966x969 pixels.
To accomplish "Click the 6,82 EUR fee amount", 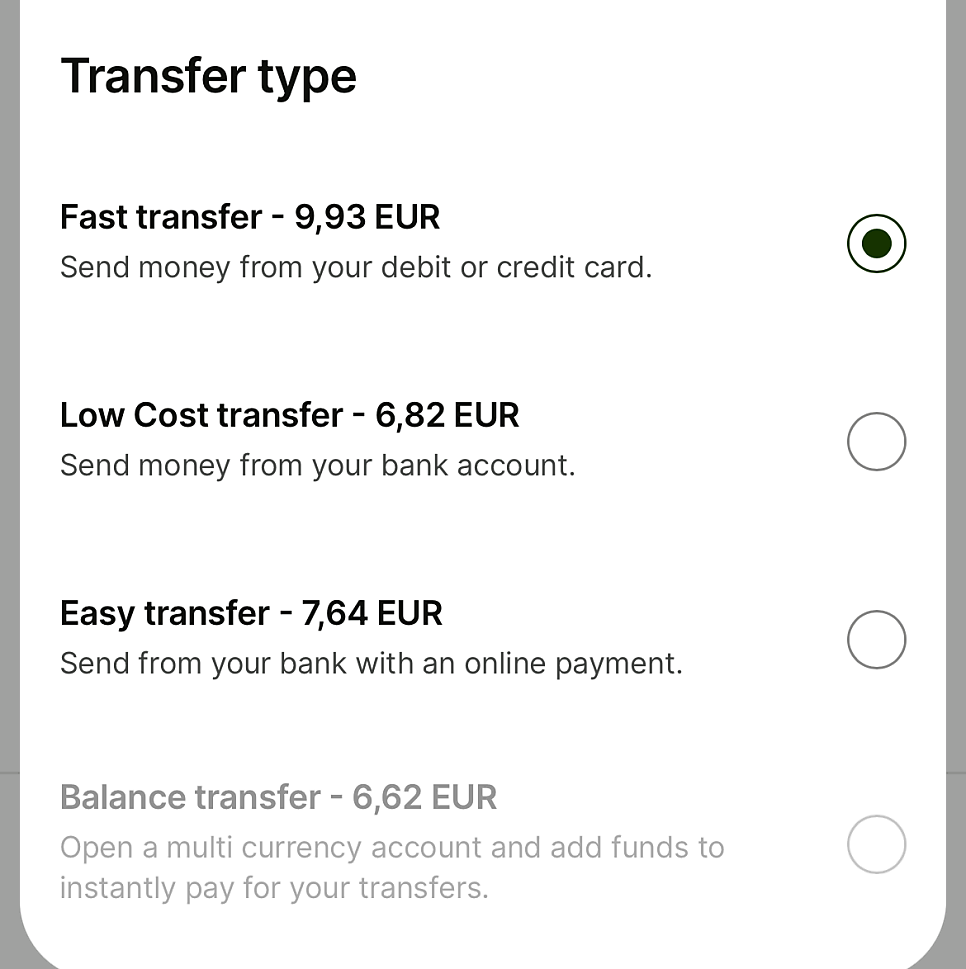I will pyautogui.click(x=447, y=415).
